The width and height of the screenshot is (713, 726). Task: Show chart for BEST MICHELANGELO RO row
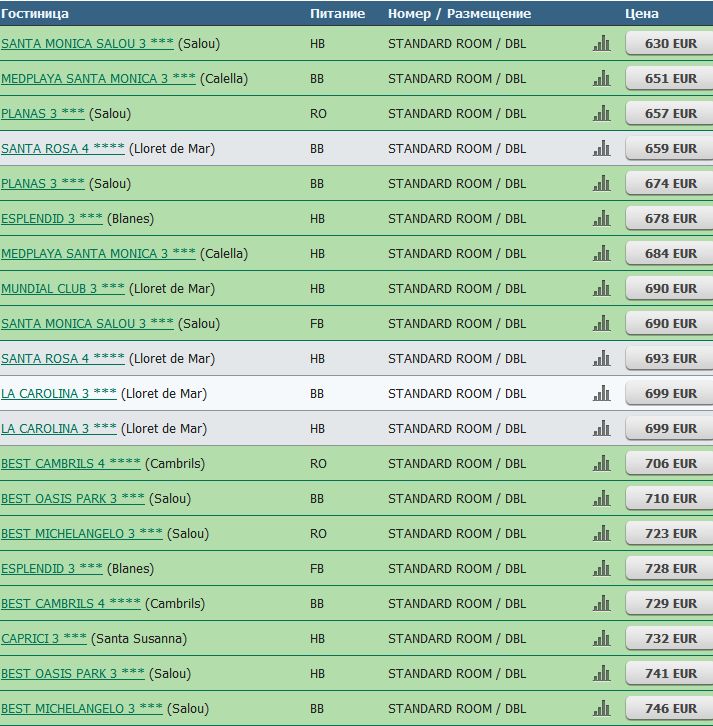601,533
